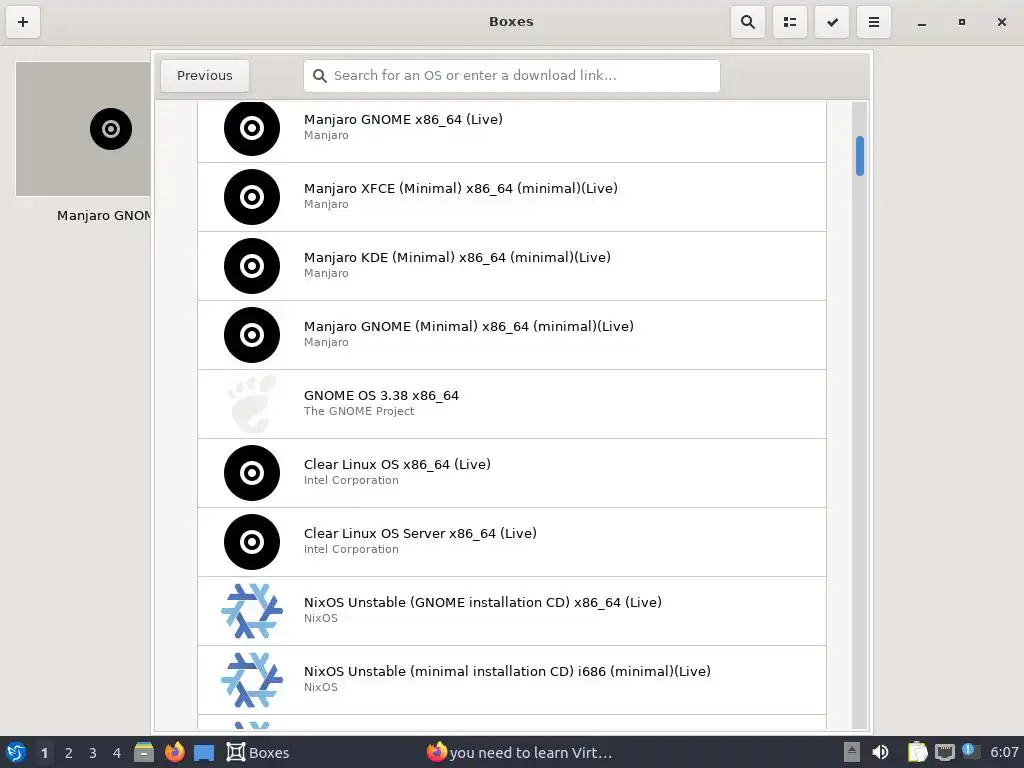Select NixOS Unstable minimal installation CD i686
The height and width of the screenshot is (768, 1024).
[512, 680]
